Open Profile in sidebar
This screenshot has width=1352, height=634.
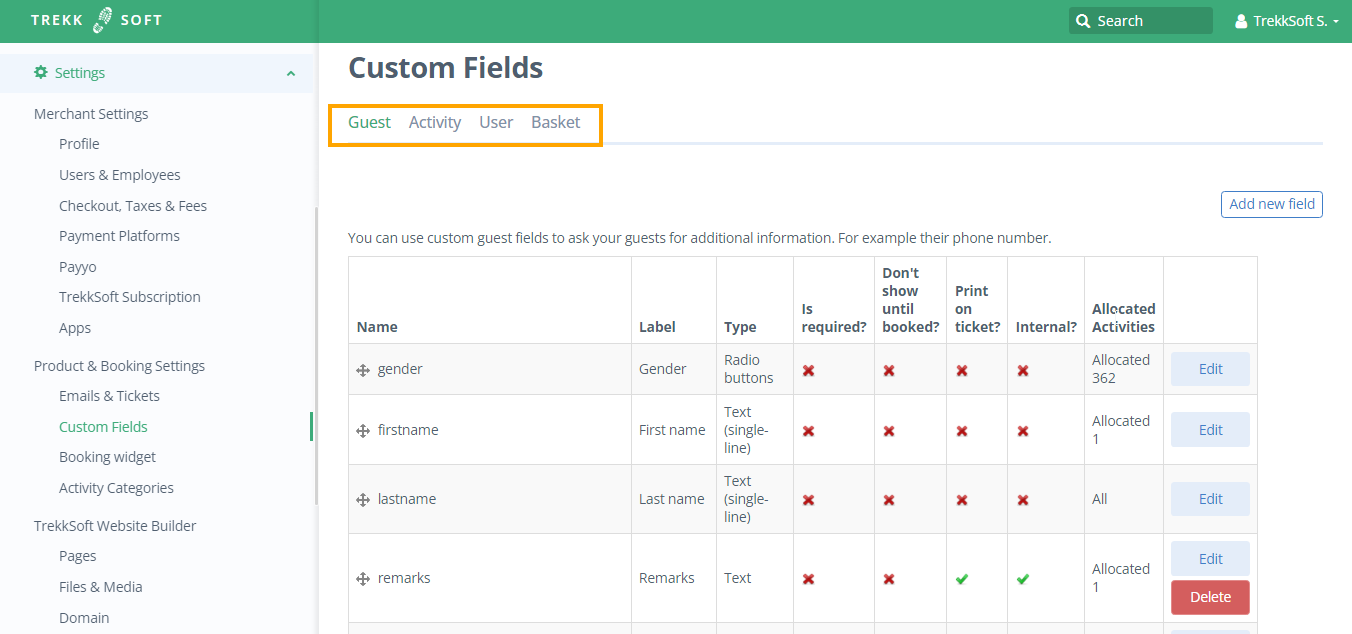pos(79,144)
